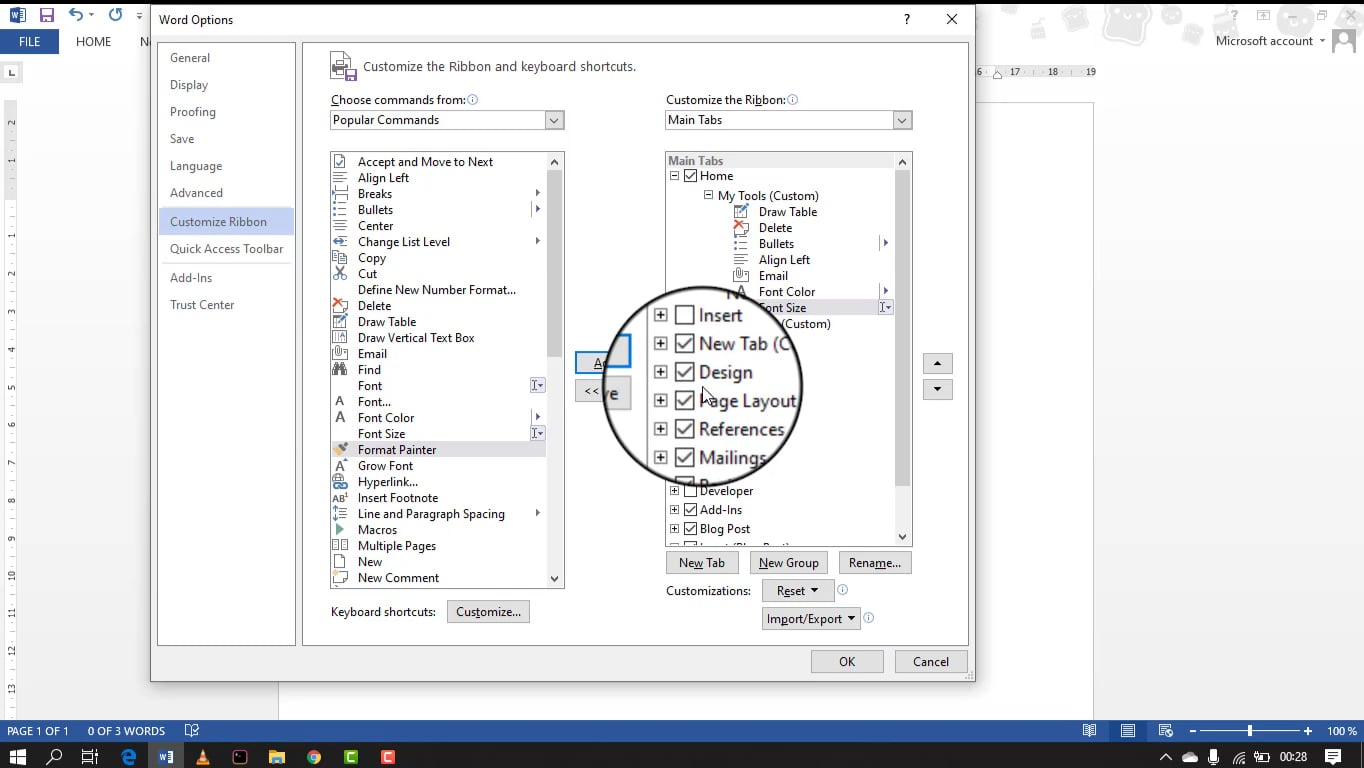This screenshot has height=768, width=1364.
Task: Click the zoom slider handle in the status bar
Action: click(1250, 731)
